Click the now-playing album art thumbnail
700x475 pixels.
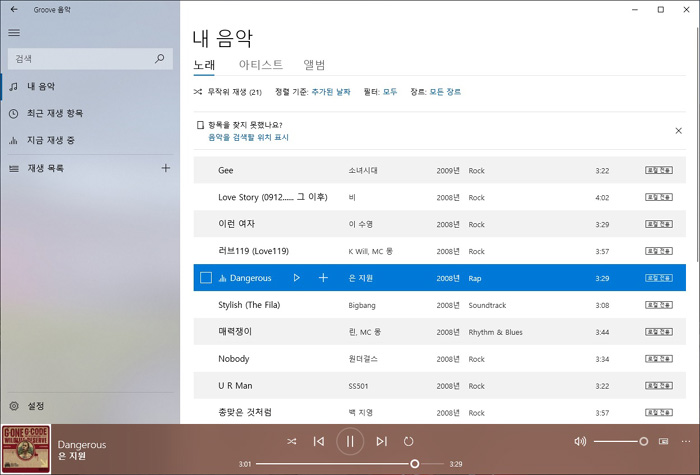[26, 449]
